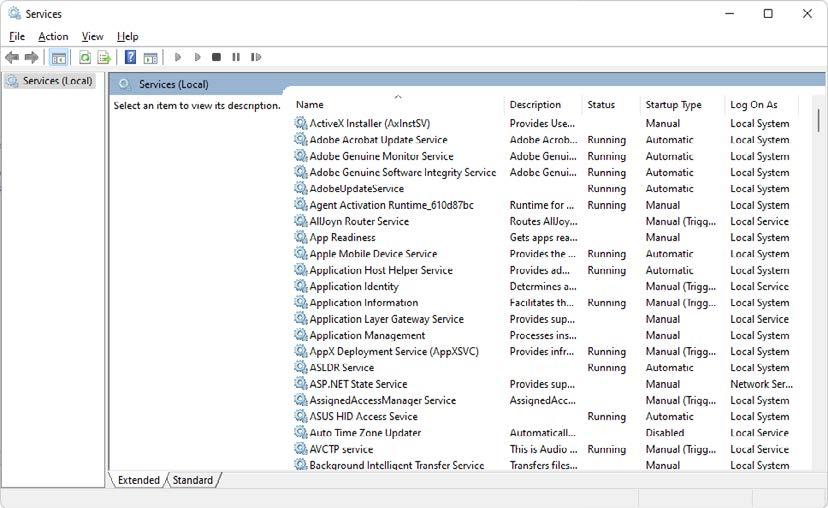Select AppX Deployment Service (AppXSVC)

pos(394,351)
